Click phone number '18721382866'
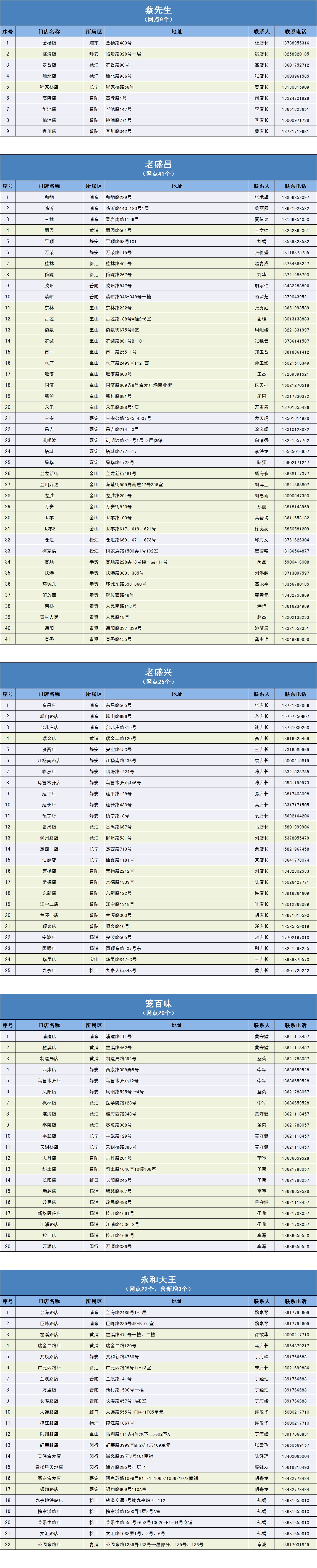Screen dimensions: 317x1568 [x=296, y=706]
